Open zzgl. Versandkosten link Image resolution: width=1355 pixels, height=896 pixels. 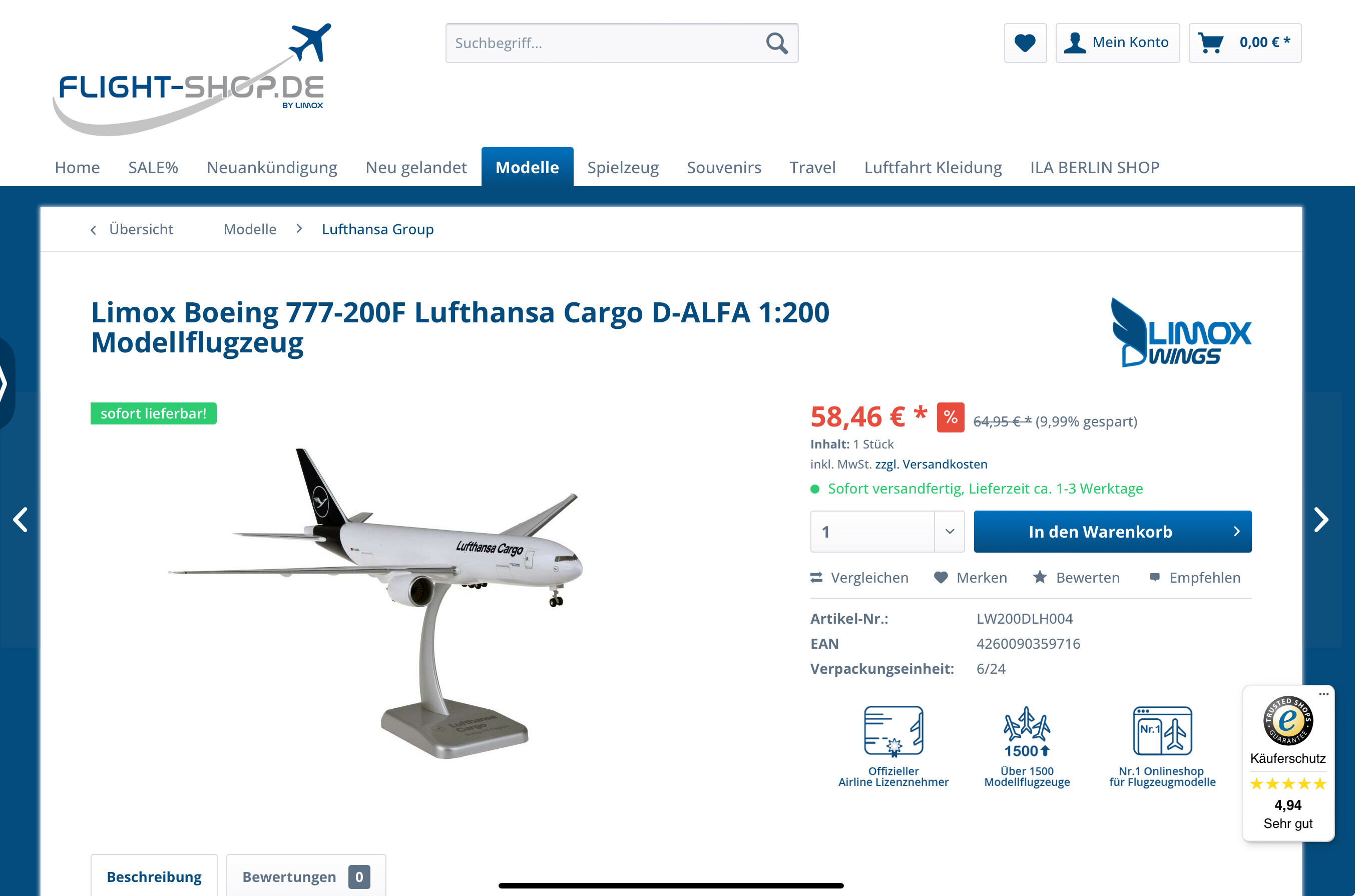coord(931,464)
